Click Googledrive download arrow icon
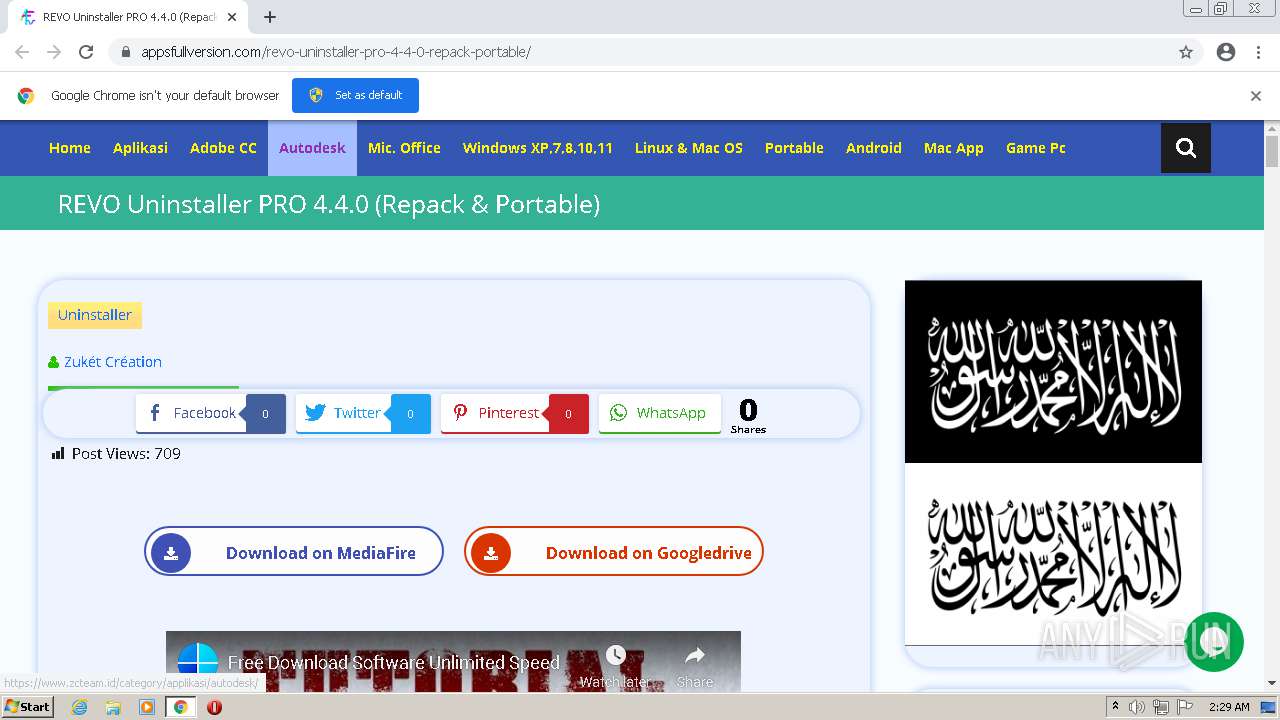Screen dimensions: 1280x720 click(x=491, y=553)
